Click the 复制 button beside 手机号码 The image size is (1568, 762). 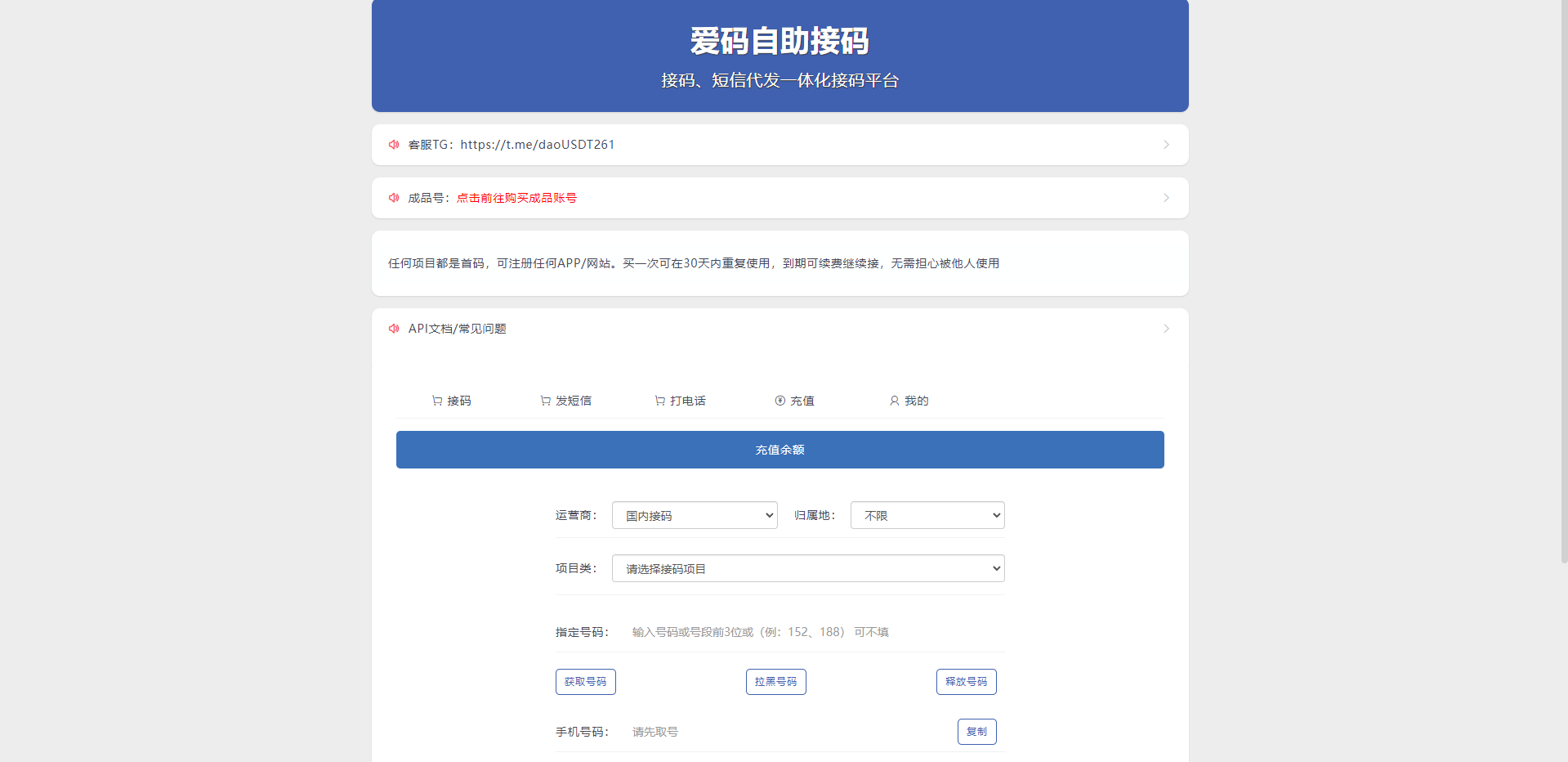977,732
